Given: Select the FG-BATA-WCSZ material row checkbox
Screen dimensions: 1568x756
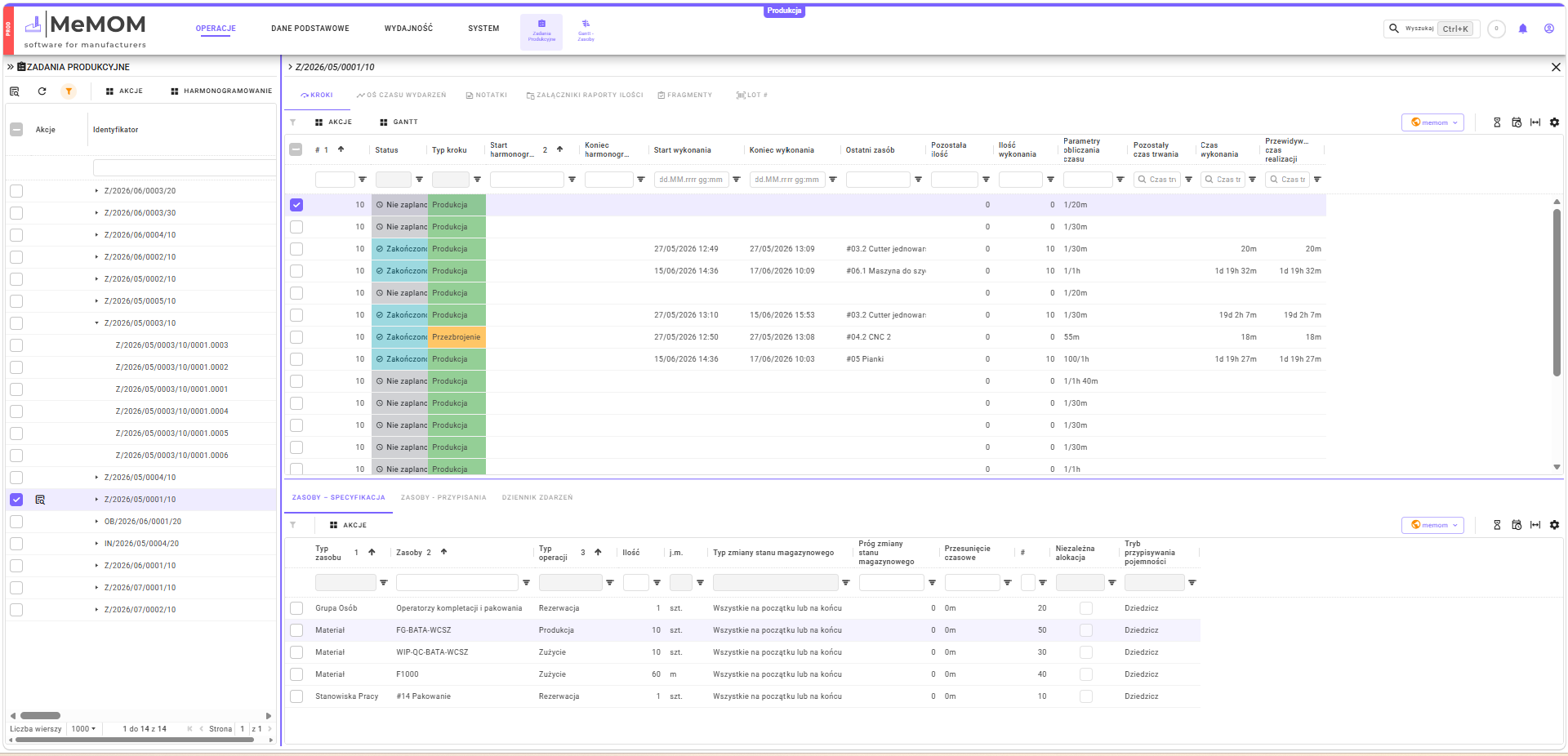Looking at the screenshot, I should 296,630.
